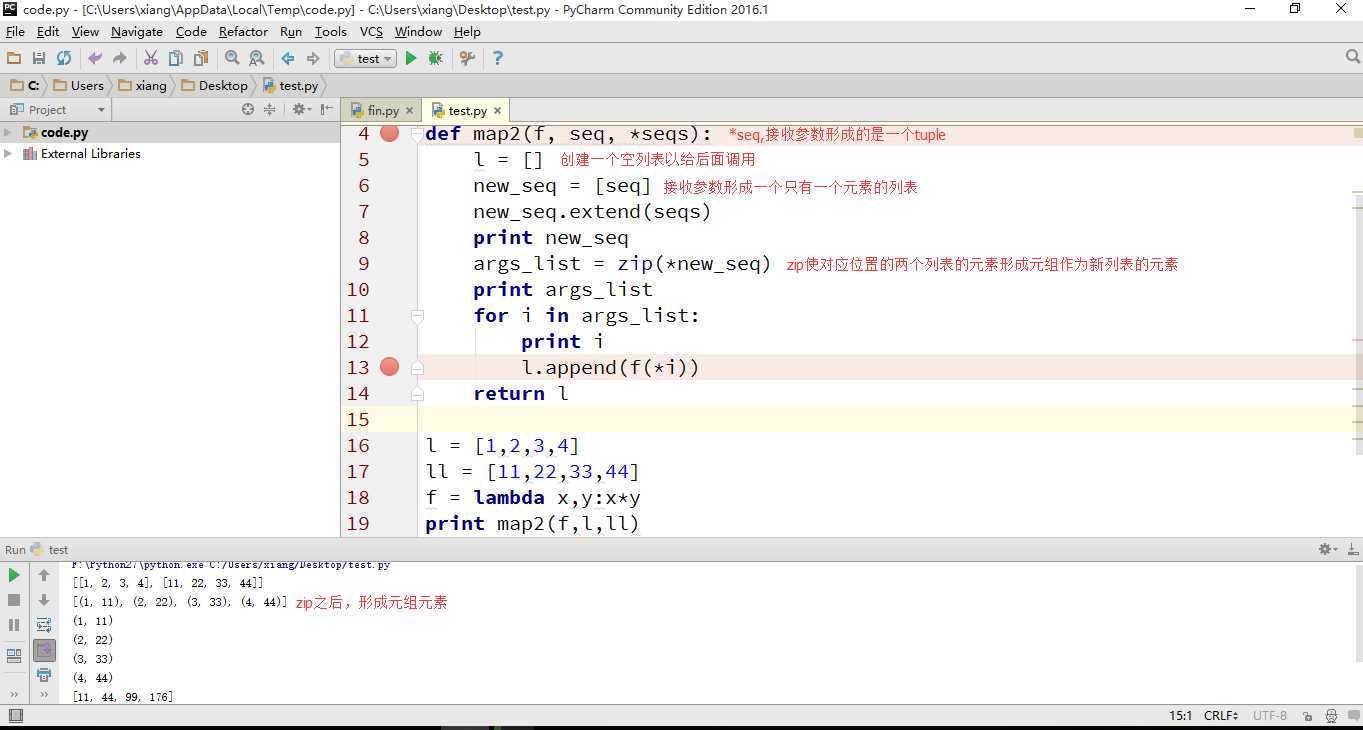The image size is (1363, 730).
Task: Open the Project panel gear settings menu
Action: 300,110
